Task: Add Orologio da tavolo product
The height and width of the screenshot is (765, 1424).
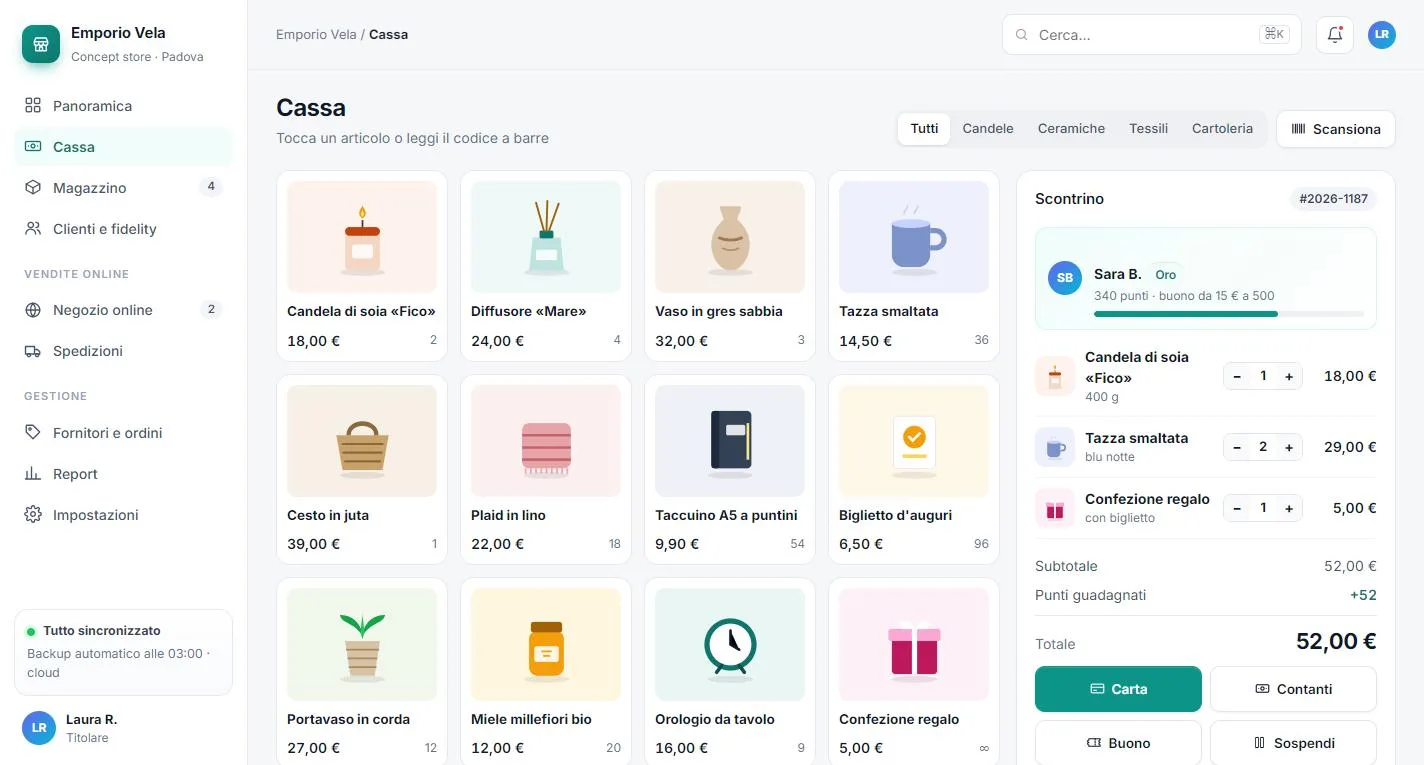Action: pos(730,671)
